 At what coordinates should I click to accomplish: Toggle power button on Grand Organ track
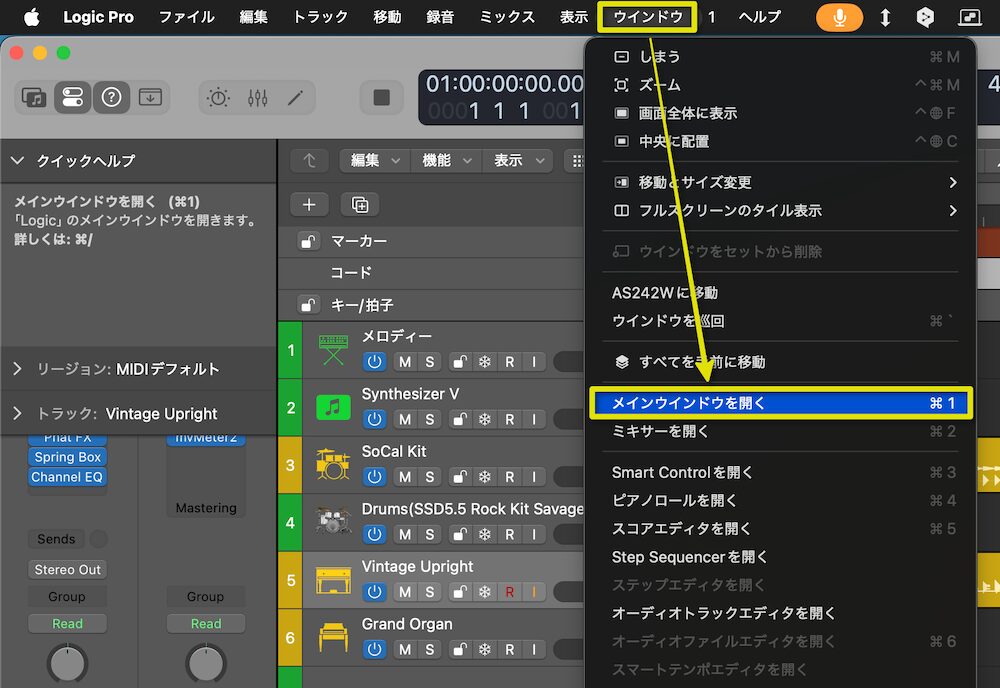click(x=375, y=649)
